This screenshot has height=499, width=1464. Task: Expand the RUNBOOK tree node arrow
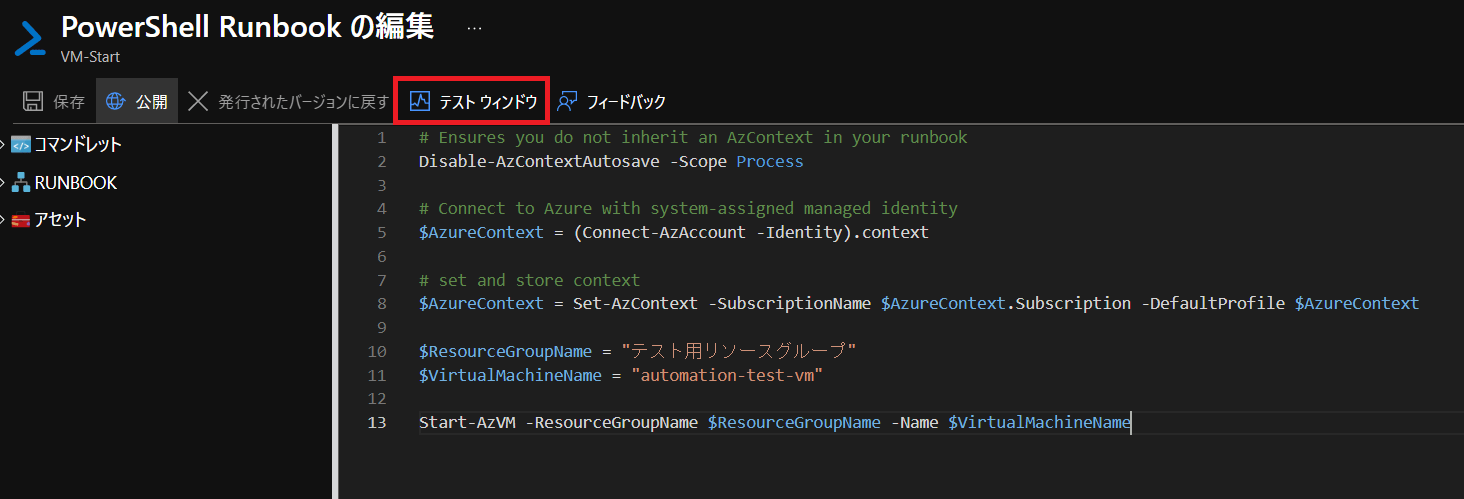[4, 183]
